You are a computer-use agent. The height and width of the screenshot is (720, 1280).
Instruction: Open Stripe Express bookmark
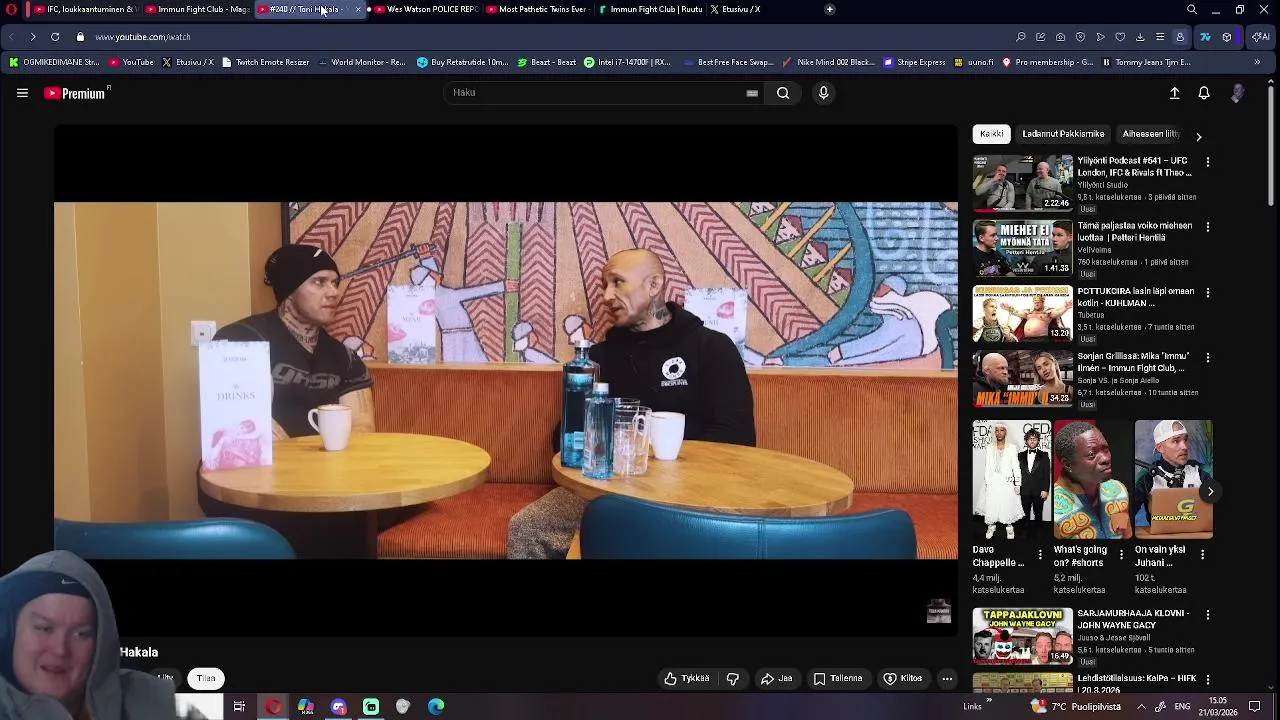coord(914,62)
